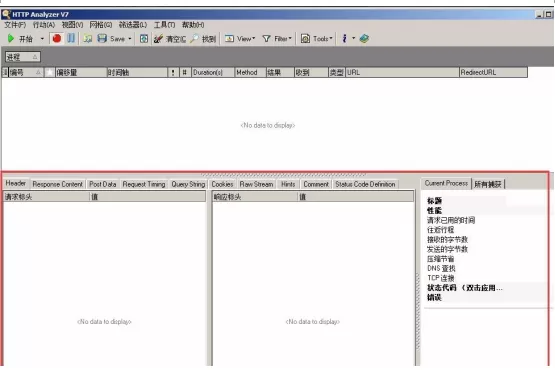Sort by the 收到 column header

311,73
